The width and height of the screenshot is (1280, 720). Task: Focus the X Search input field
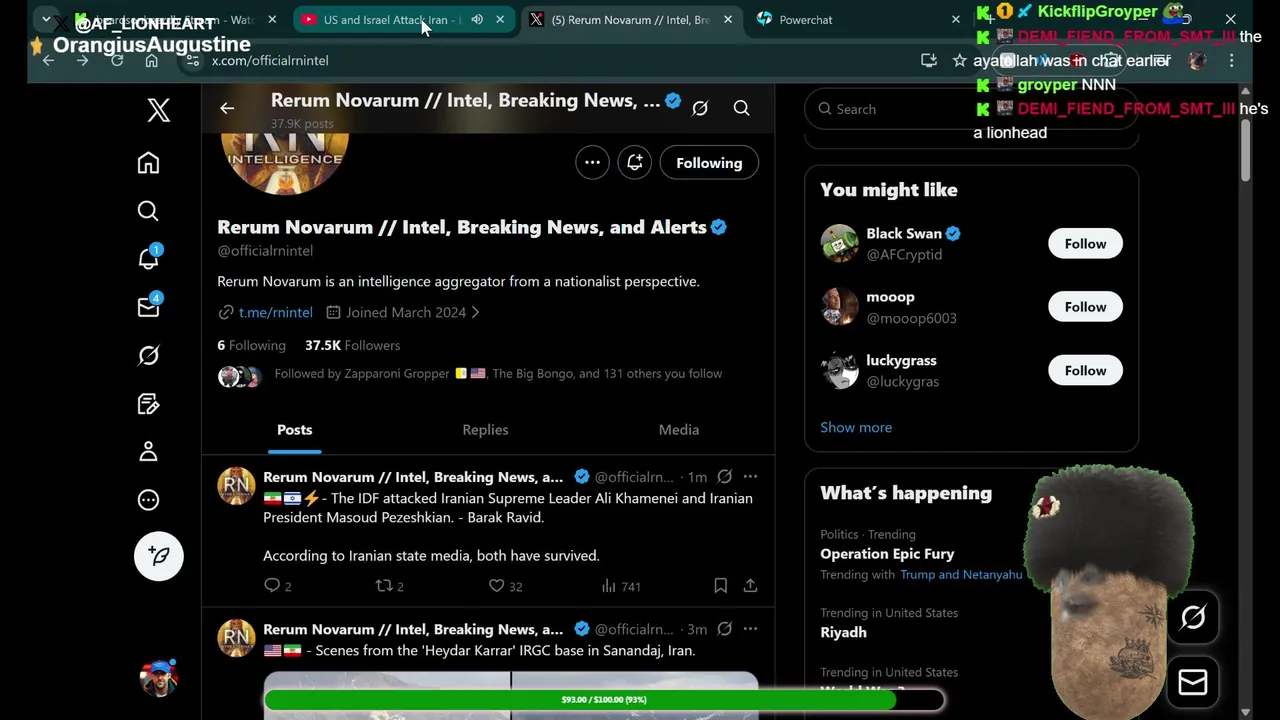tap(971, 109)
